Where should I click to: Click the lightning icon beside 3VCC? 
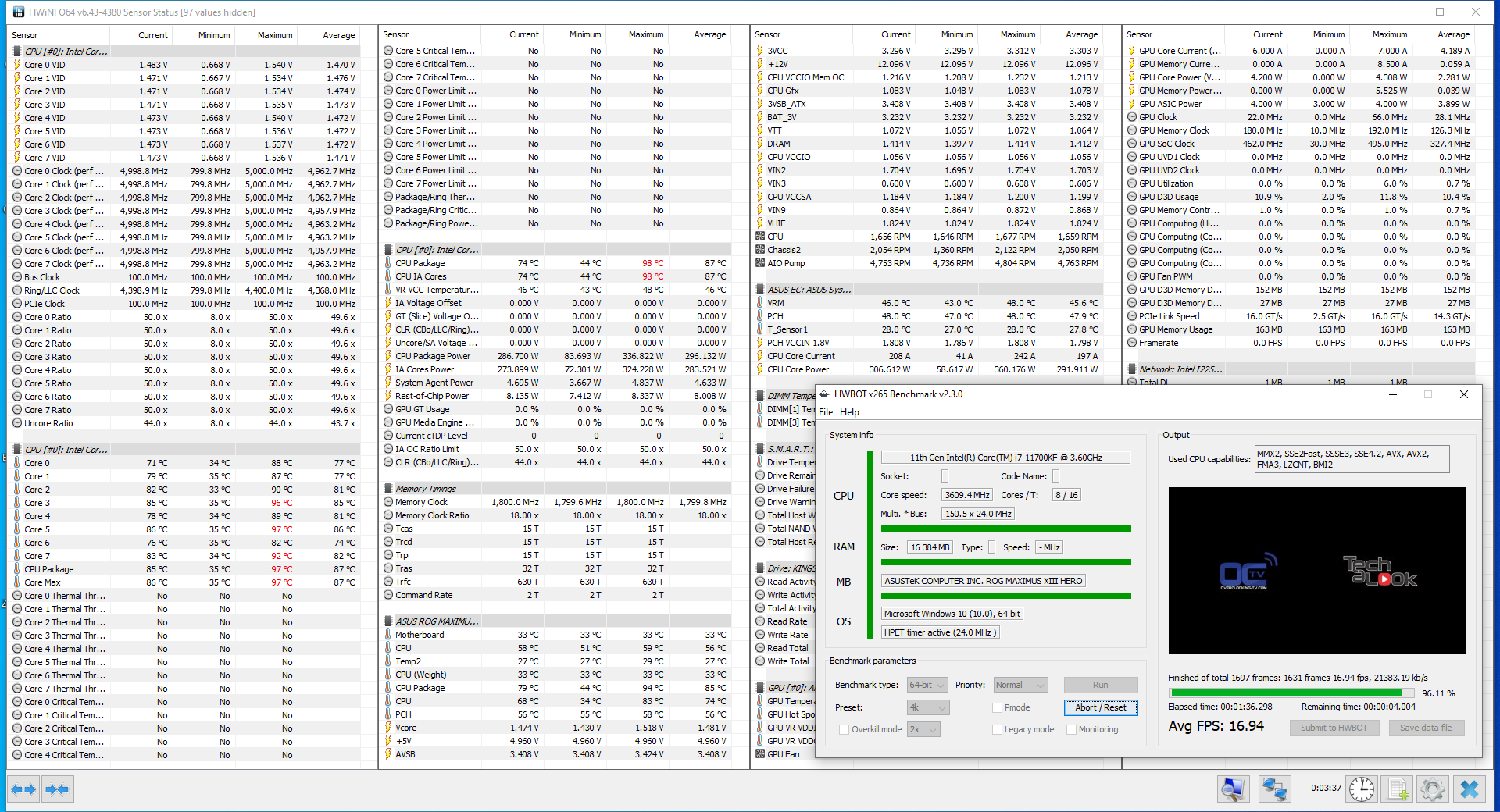click(760, 51)
